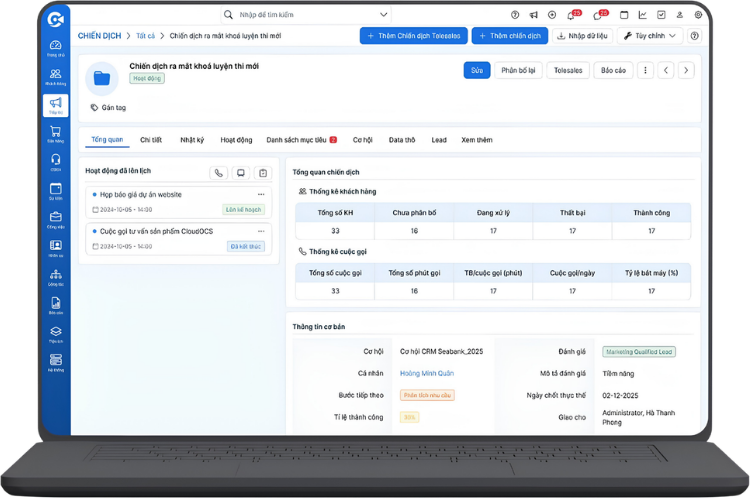Open the Bán hàng shopping cart icon
The height and width of the screenshot is (500, 750).
(x=55, y=132)
